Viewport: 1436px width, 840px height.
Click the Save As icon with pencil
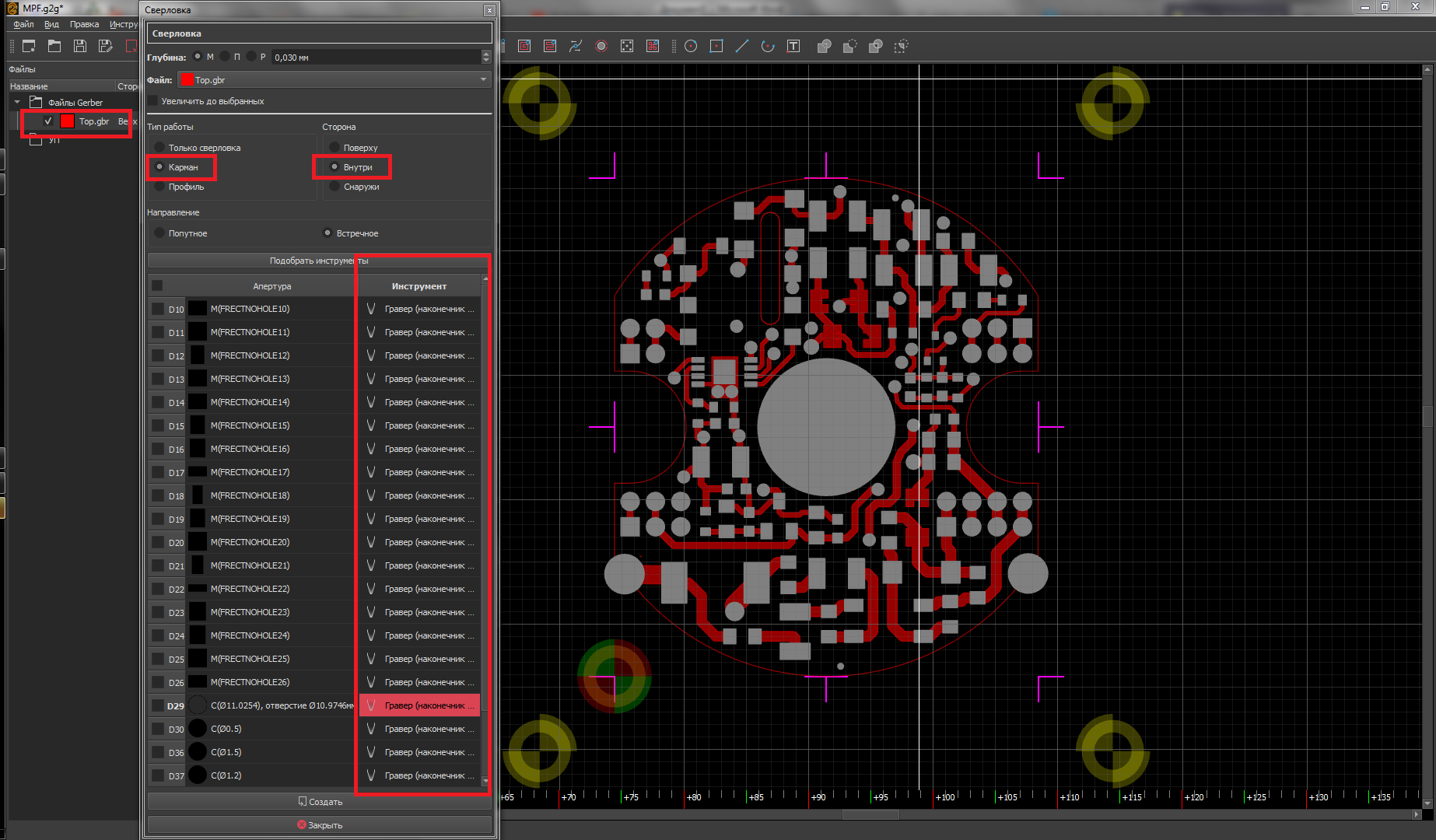click(x=106, y=46)
